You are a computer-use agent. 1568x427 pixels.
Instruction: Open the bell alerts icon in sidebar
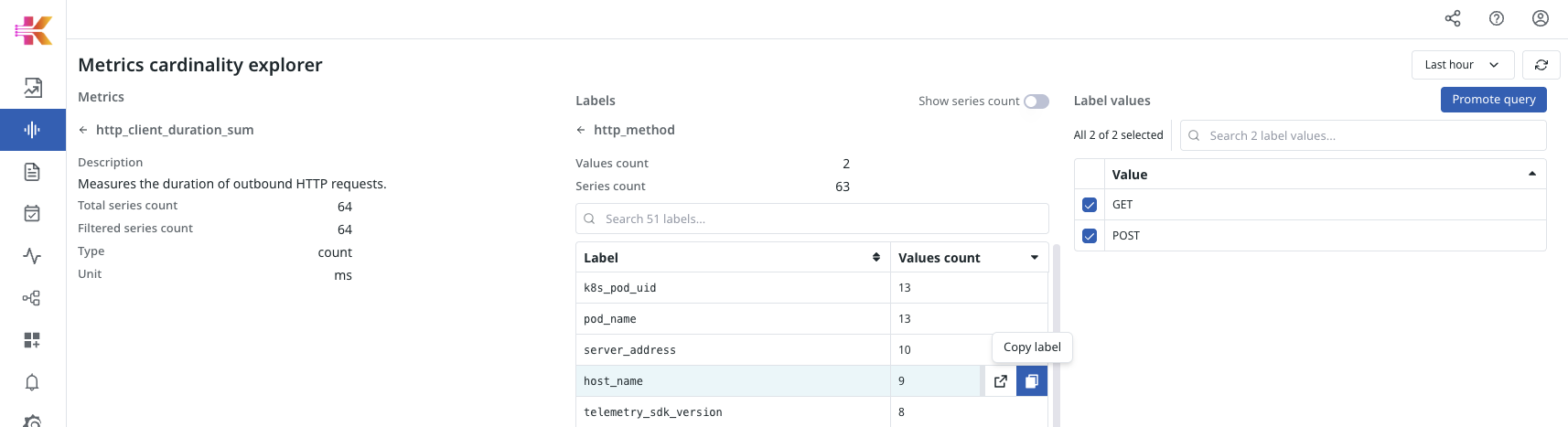pos(32,382)
